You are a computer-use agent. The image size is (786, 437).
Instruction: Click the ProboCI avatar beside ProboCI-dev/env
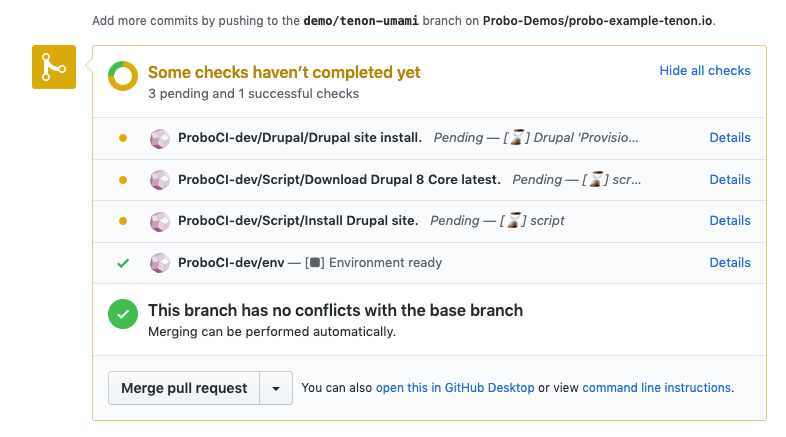(158, 263)
